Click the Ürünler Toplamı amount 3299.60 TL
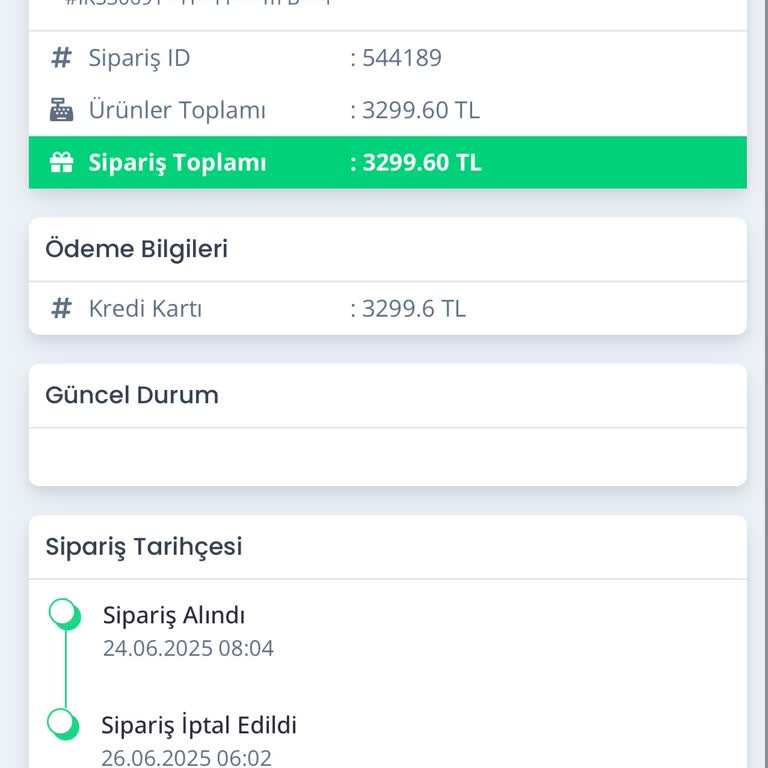 coord(420,110)
